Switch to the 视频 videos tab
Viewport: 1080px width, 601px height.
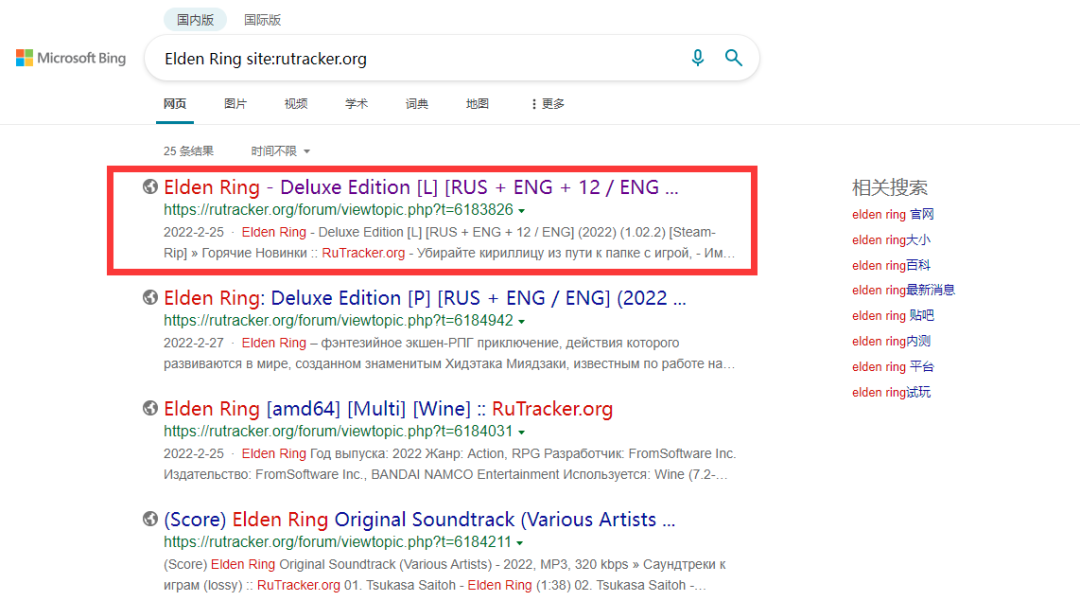tap(295, 104)
